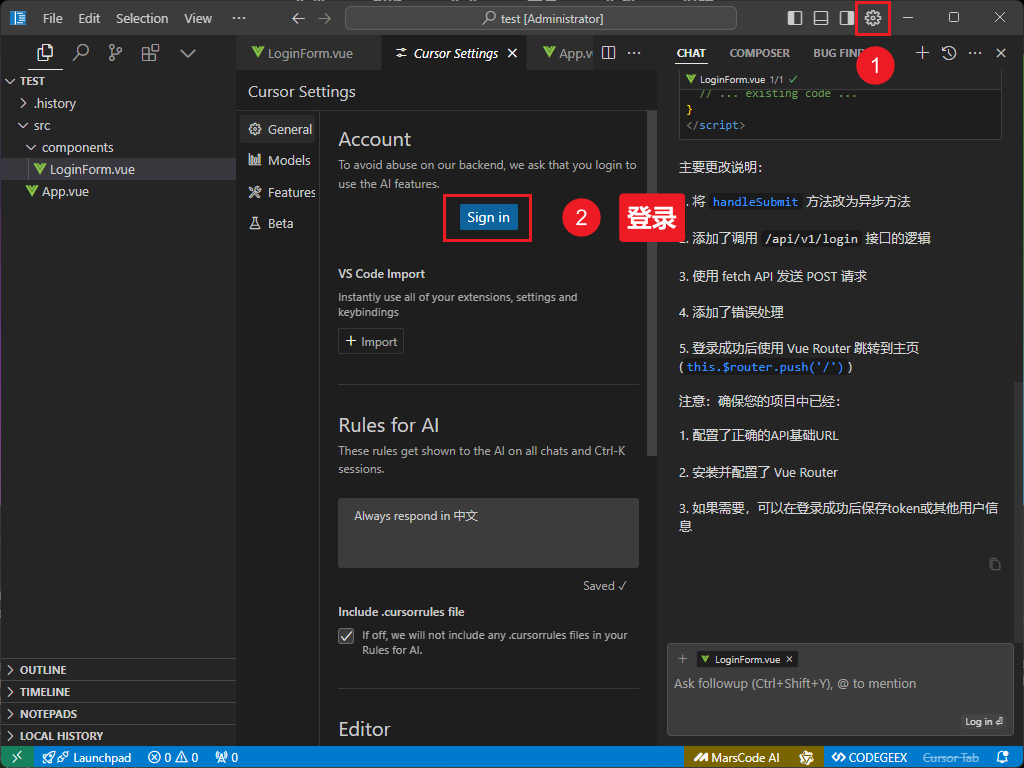Copy chat response using copy icon

click(x=994, y=564)
